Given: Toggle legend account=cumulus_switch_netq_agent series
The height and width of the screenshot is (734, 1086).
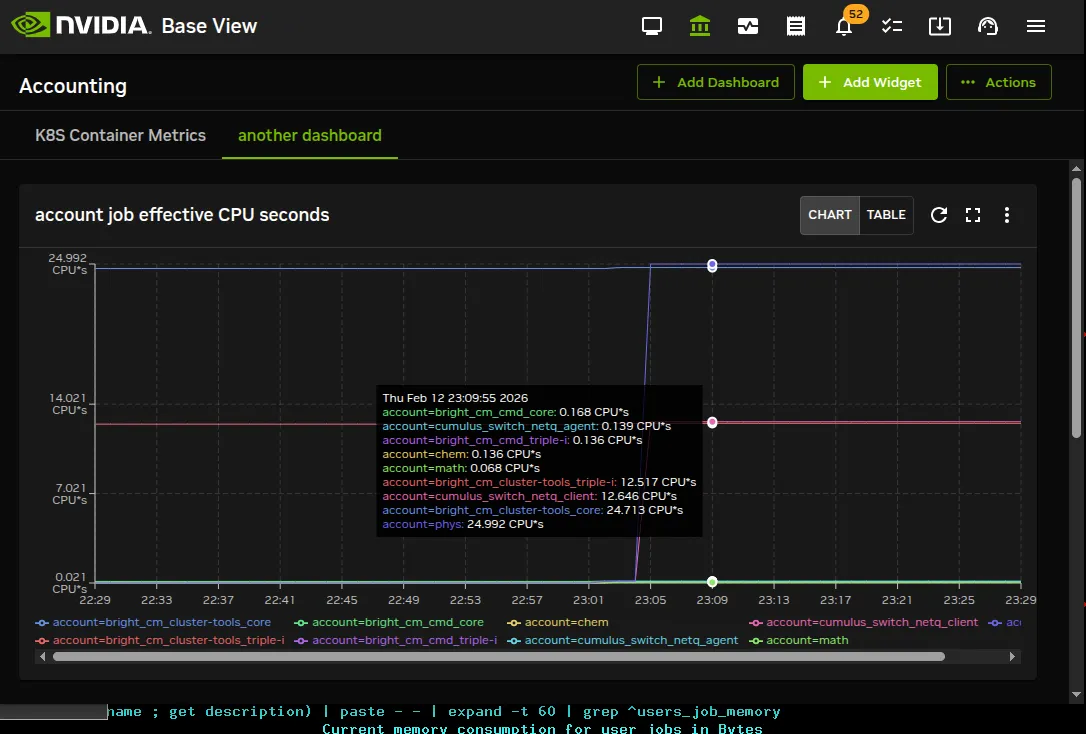Looking at the screenshot, I should coord(623,641).
